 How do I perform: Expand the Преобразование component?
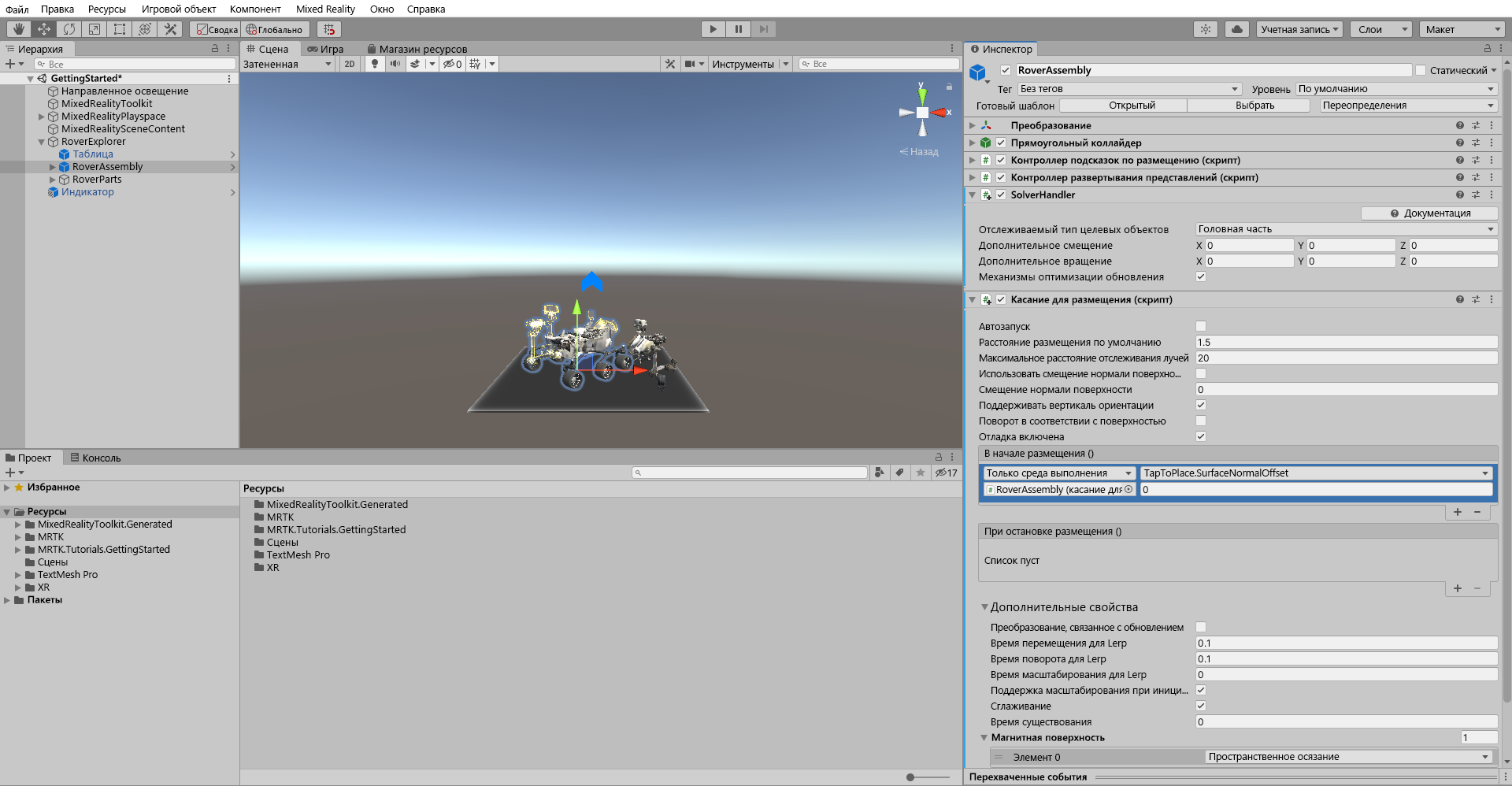point(973,125)
